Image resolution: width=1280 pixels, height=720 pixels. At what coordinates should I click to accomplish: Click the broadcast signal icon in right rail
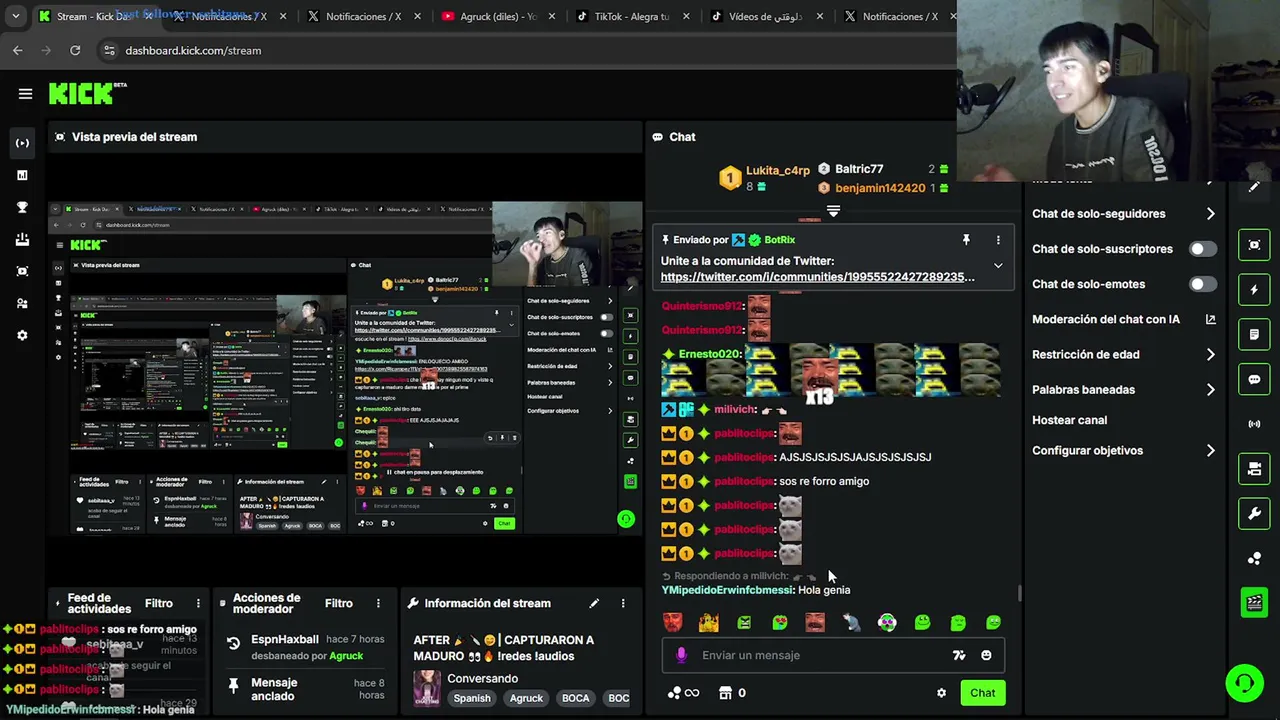1254,424
